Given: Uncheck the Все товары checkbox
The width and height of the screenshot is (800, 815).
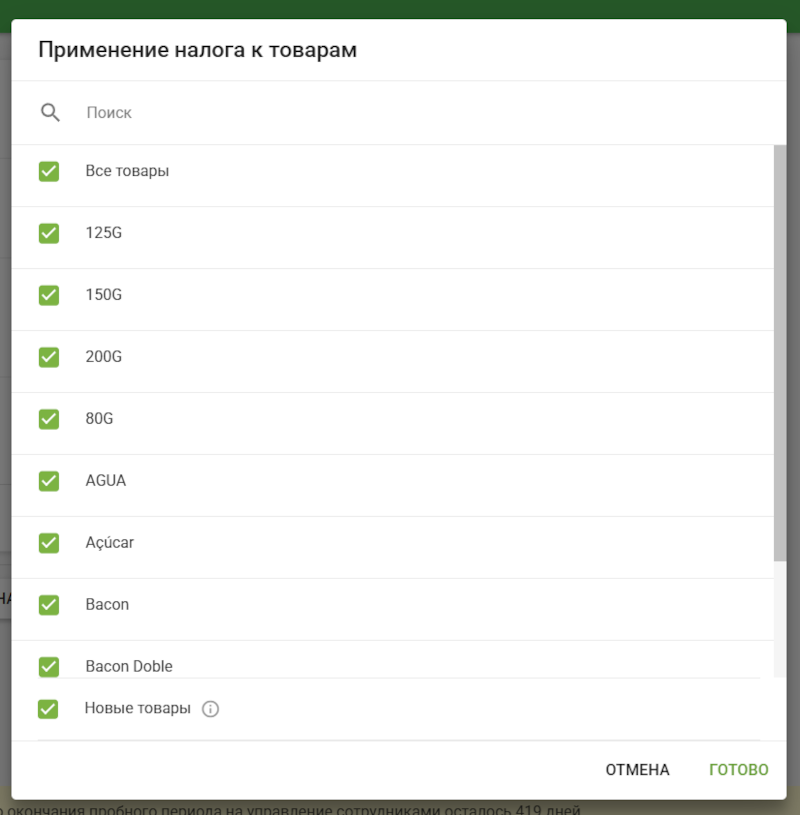Looking at the screenshot, I should pos(49,171).
